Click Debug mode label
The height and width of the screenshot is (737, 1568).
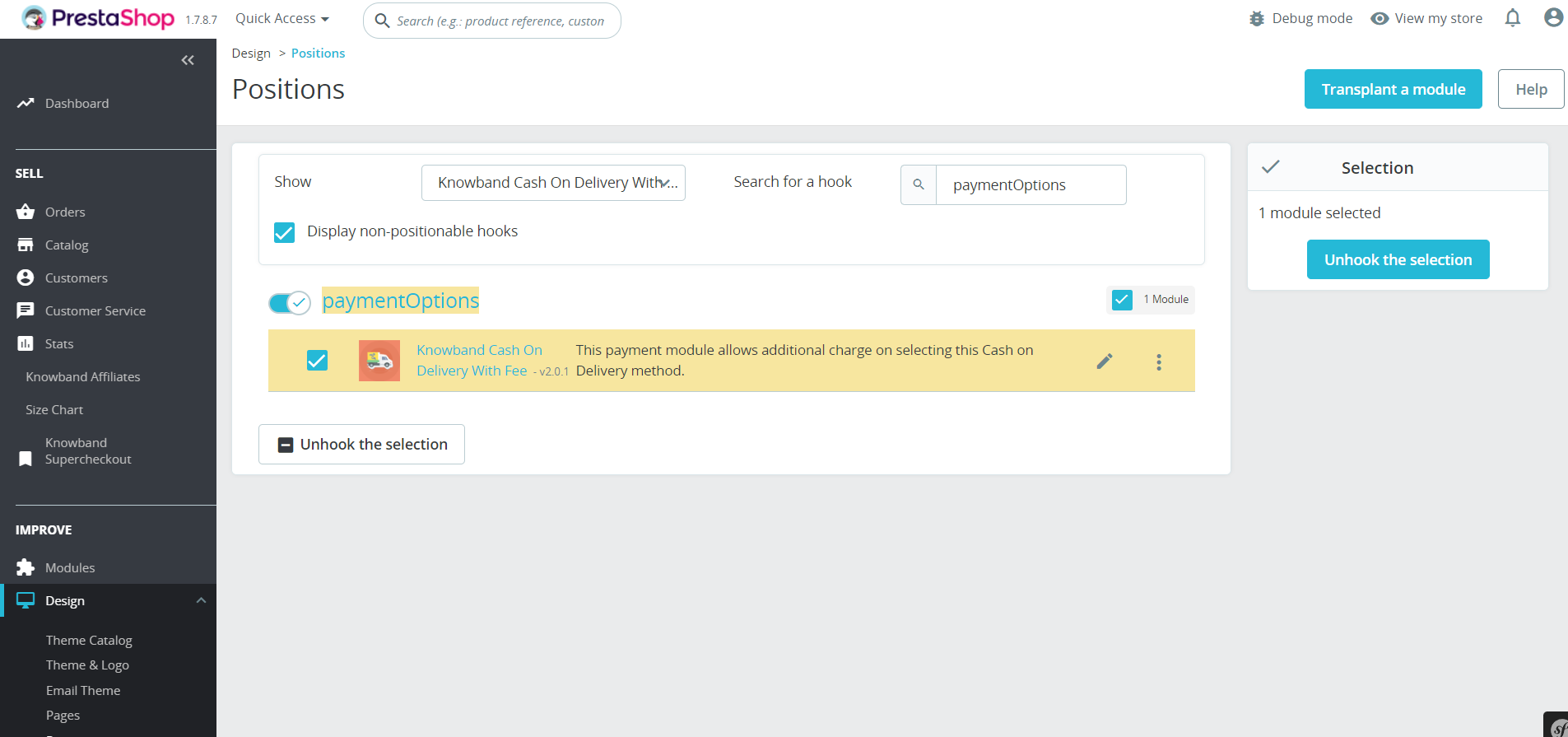(1312, 18)
